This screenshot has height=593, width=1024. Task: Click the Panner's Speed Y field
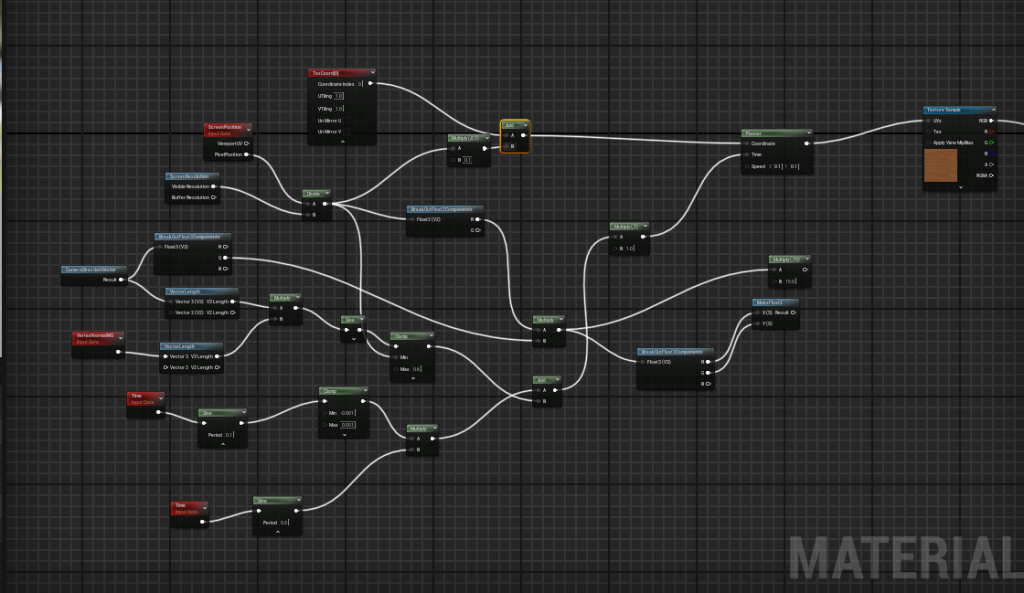pos(794,167)
